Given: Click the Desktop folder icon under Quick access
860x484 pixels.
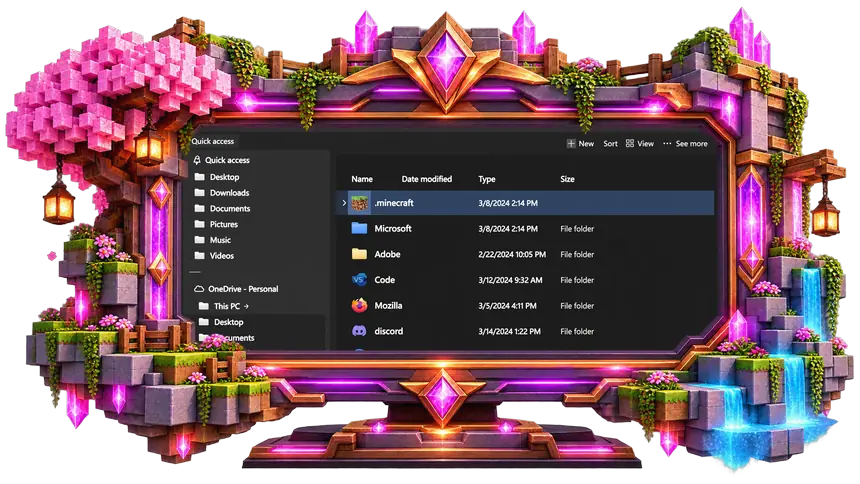Looking at the screenshot, I should (x=200, y=177).
